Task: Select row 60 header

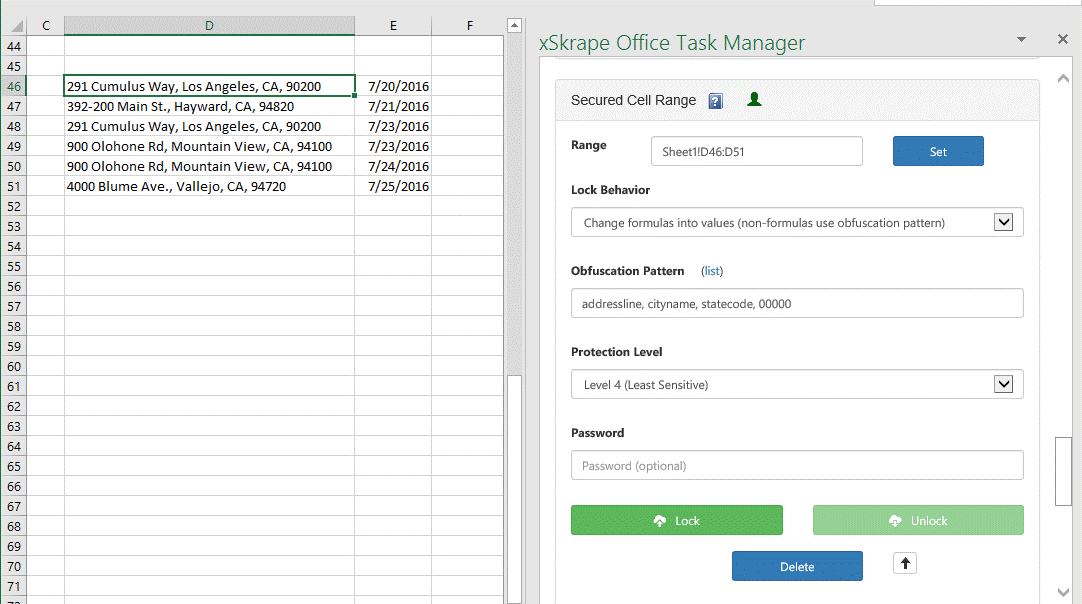Action: point(14,367)
